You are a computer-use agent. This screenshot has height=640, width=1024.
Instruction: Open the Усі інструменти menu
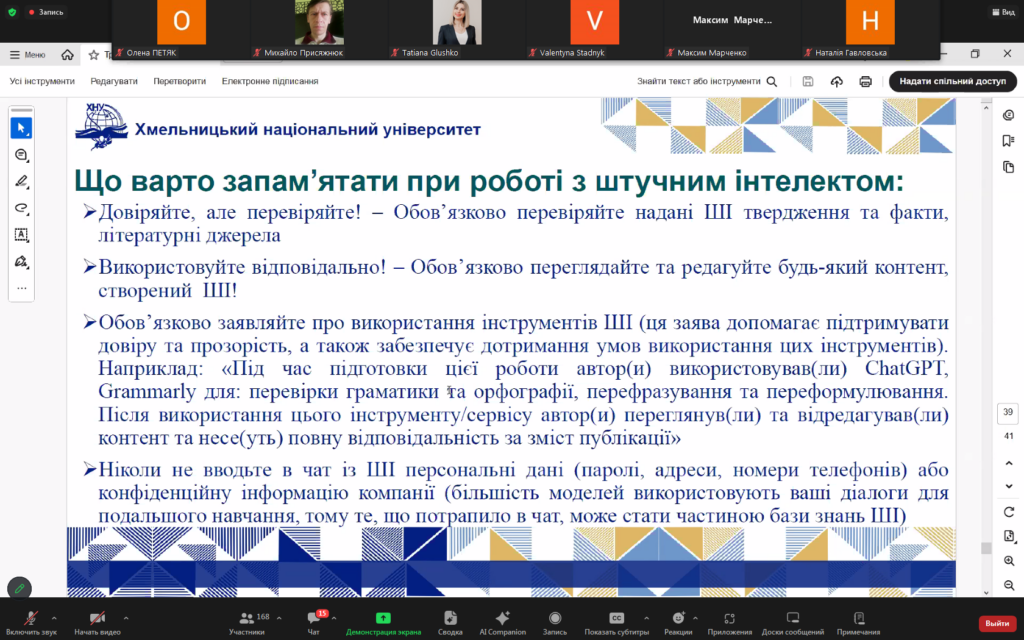click(42, 81)
